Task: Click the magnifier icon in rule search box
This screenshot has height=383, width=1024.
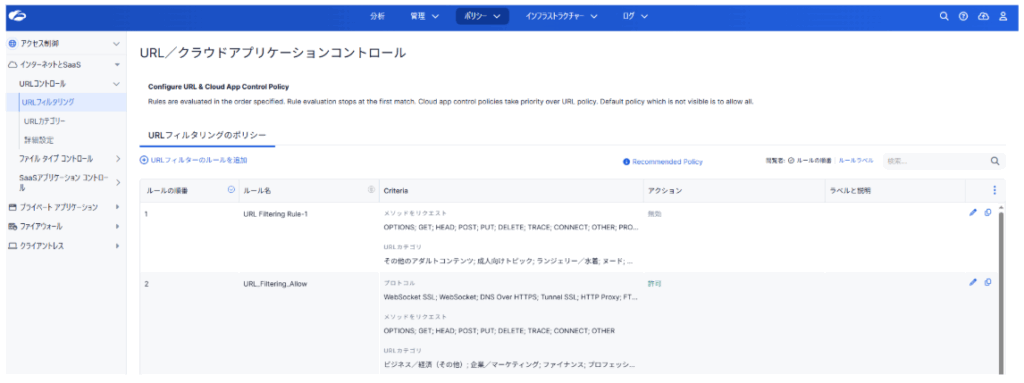Action: [995, 161]
